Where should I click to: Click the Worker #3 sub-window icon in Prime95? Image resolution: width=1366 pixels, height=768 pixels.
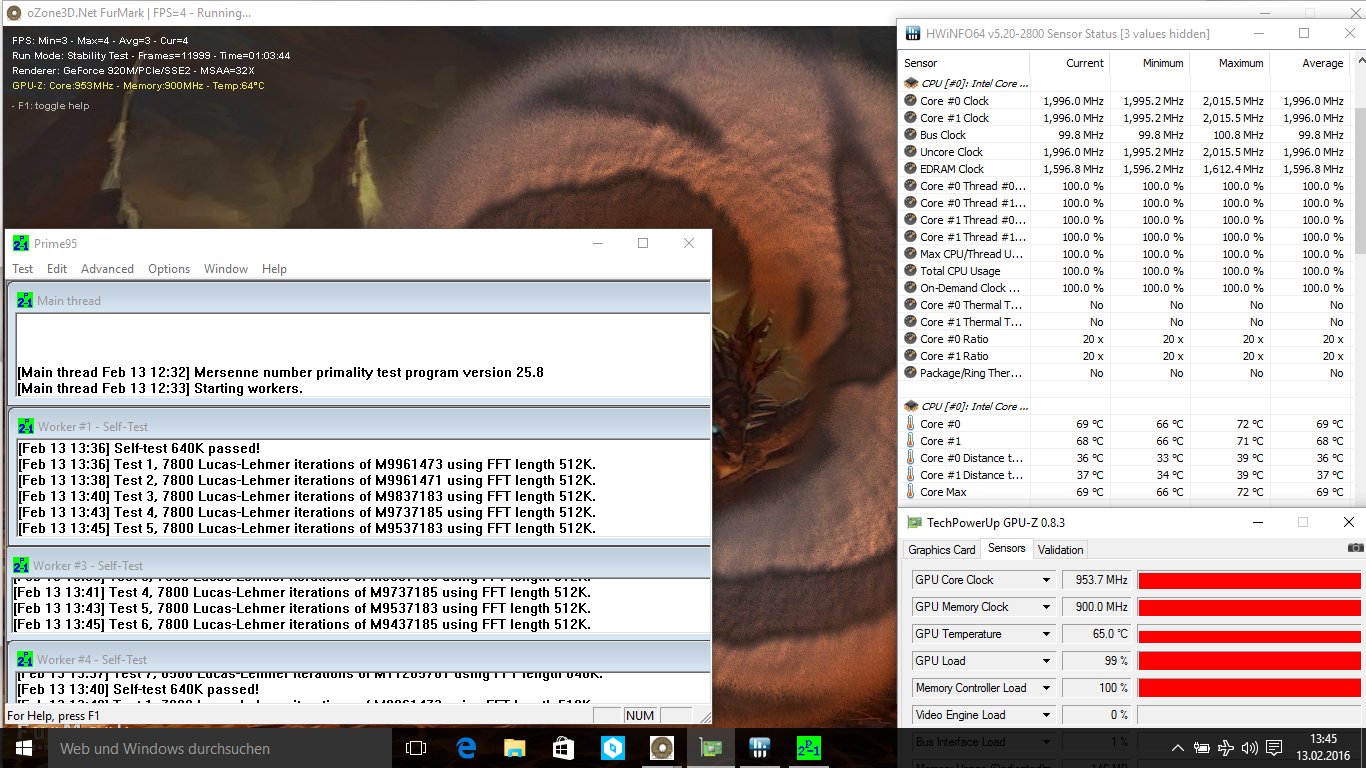click(21, 565)
